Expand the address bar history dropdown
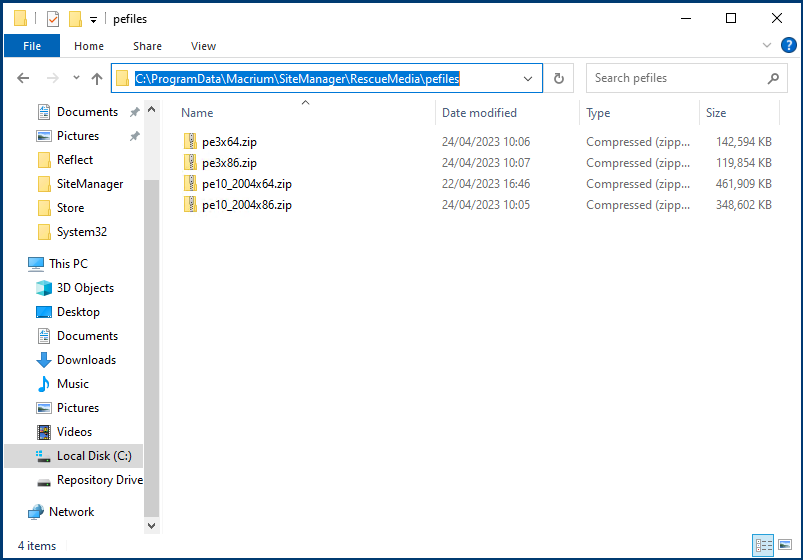803x560 pixels. [x=527, y=78]
